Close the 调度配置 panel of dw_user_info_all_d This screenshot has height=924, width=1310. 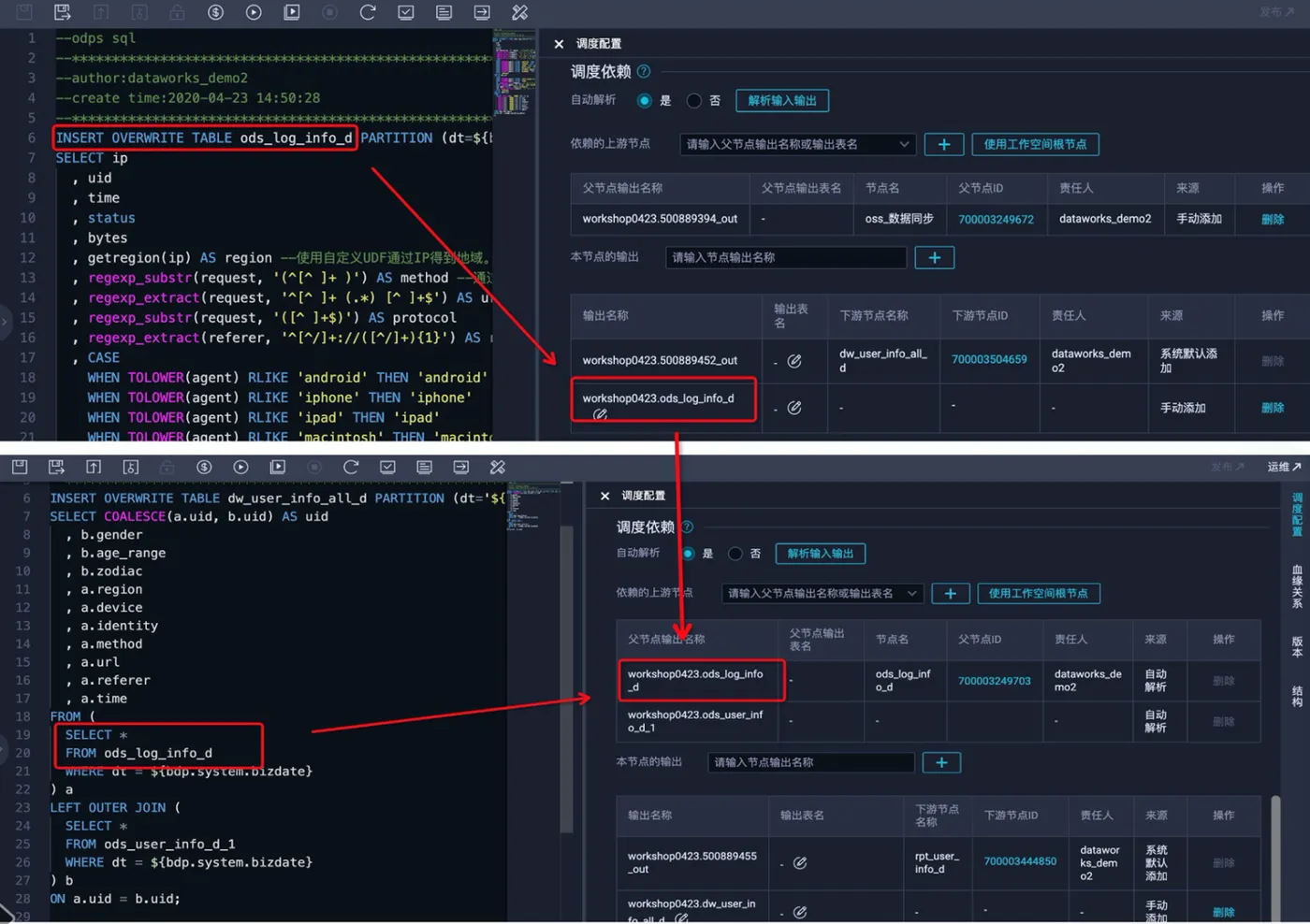point(604,496)
